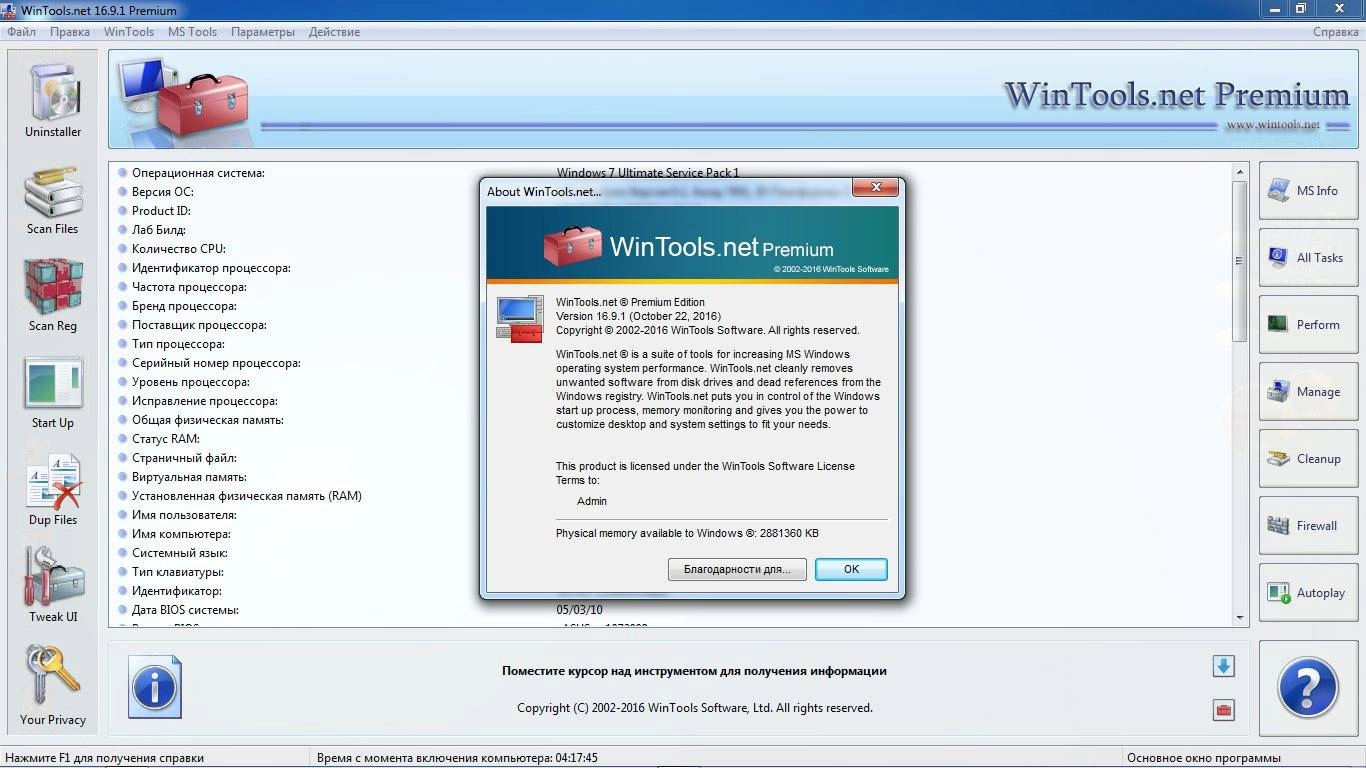Image resolution: width=1366 pixels, height=768 pixels.
Task: Launch the Tweak UI tool
Action: pyautogui.click(x=53, y=586)
